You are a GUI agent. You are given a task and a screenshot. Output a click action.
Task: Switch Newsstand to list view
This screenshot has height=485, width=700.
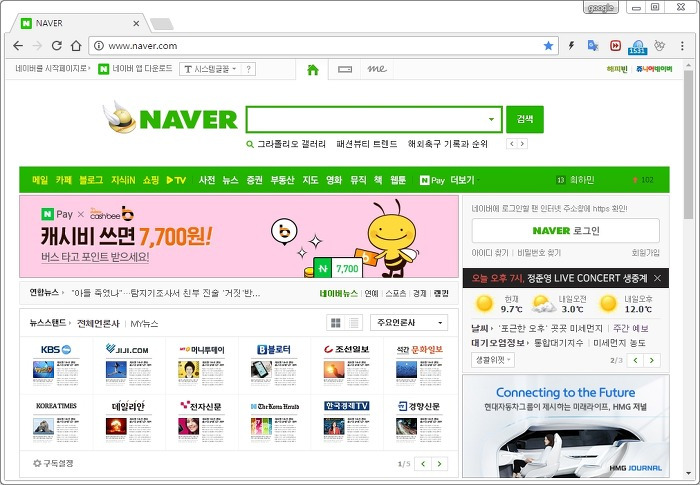pos(354,322)
